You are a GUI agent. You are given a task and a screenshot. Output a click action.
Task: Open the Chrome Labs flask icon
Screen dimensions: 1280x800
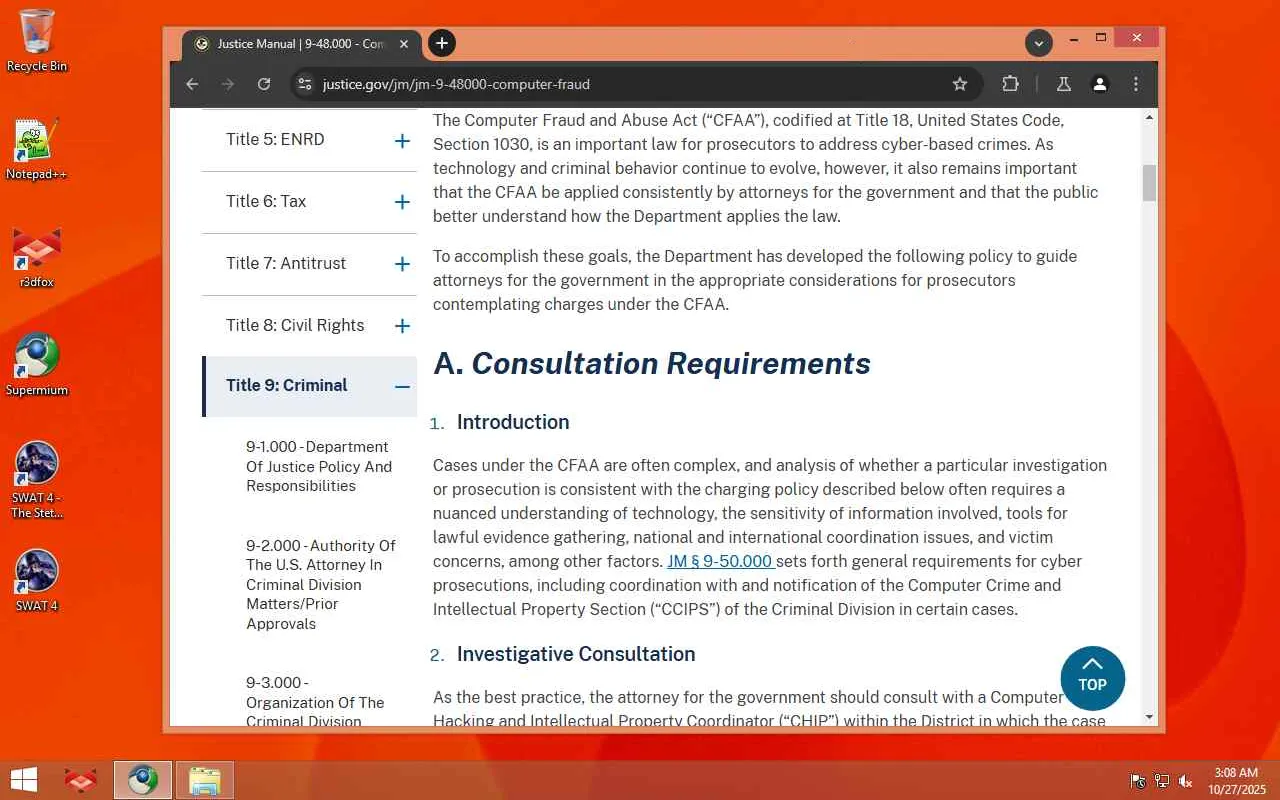pos(1064,84)
